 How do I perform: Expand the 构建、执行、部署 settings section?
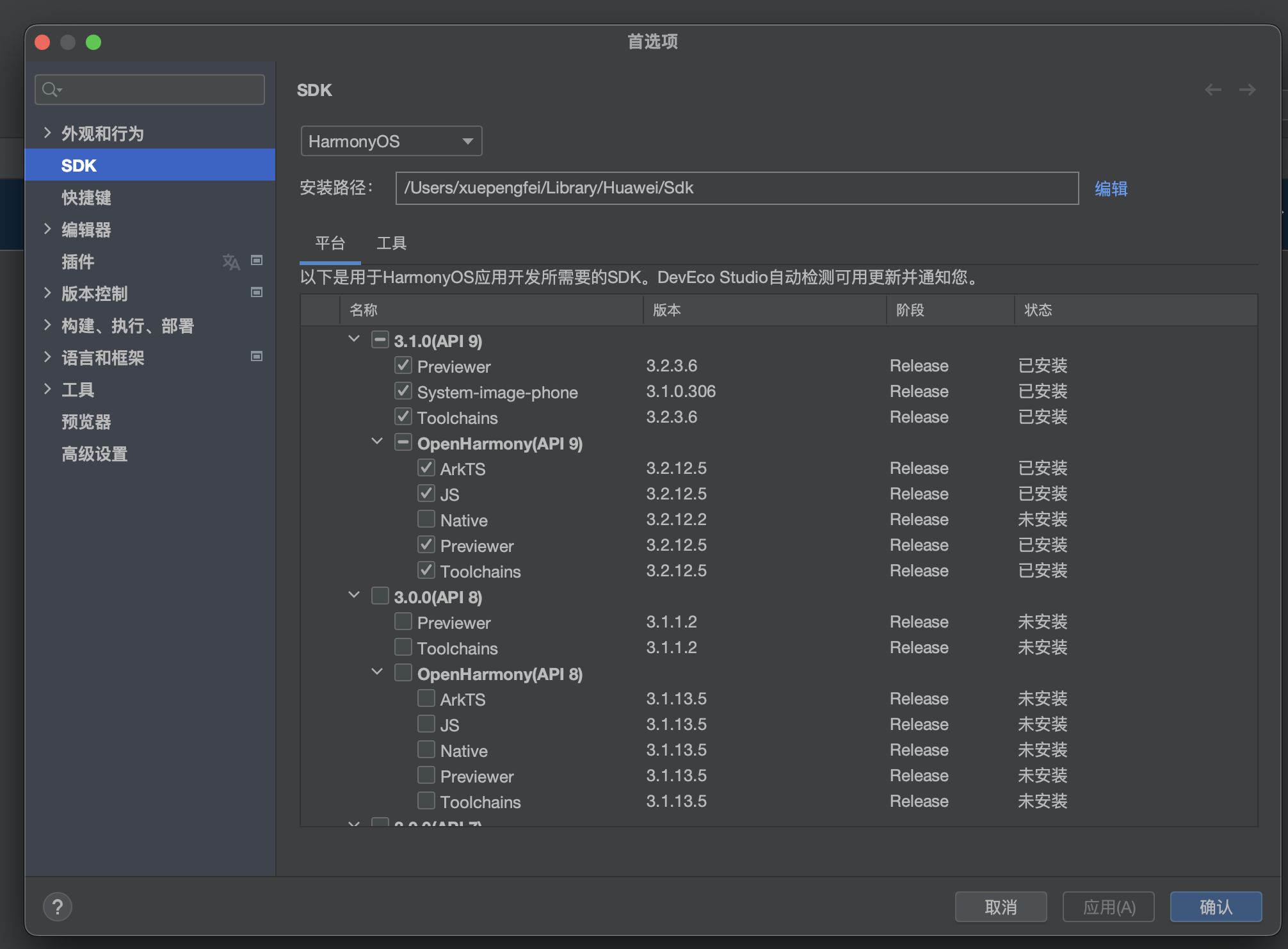point(47,325)
